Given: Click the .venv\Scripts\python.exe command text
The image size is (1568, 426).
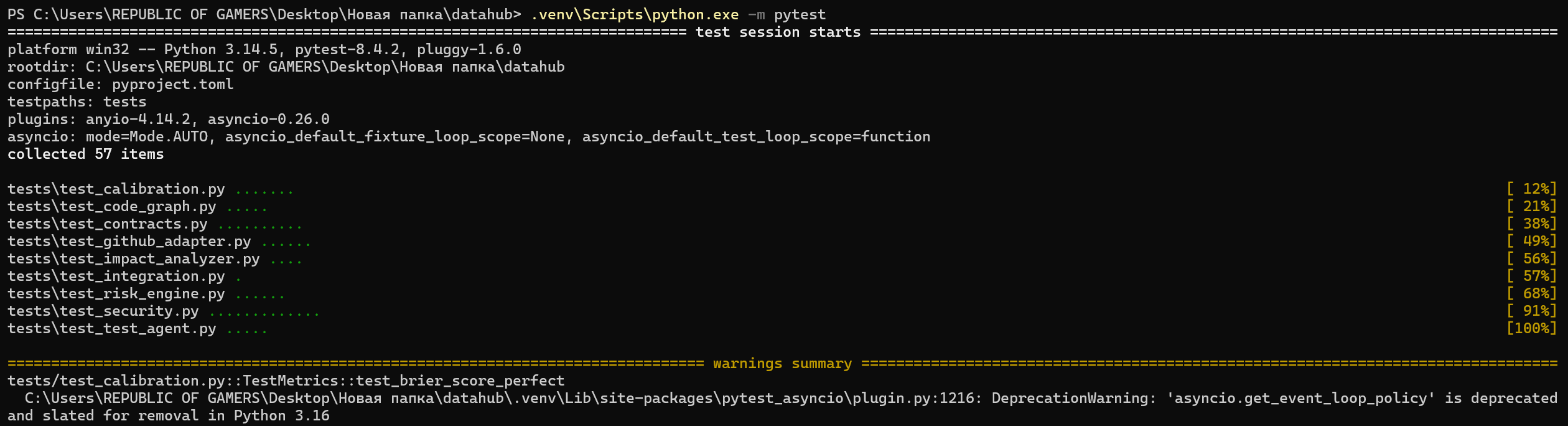Looking at the screenshot, I should click(635, 14).
